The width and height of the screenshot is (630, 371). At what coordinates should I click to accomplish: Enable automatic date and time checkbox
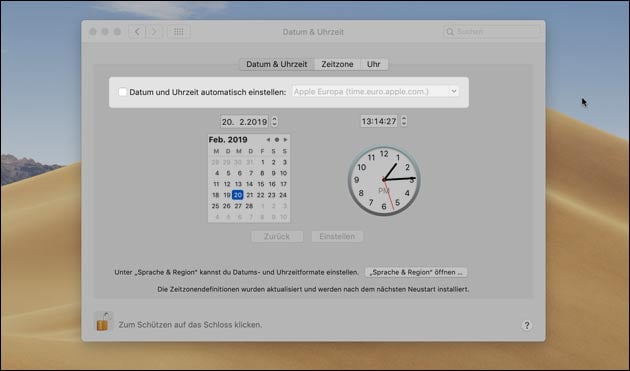123,92
